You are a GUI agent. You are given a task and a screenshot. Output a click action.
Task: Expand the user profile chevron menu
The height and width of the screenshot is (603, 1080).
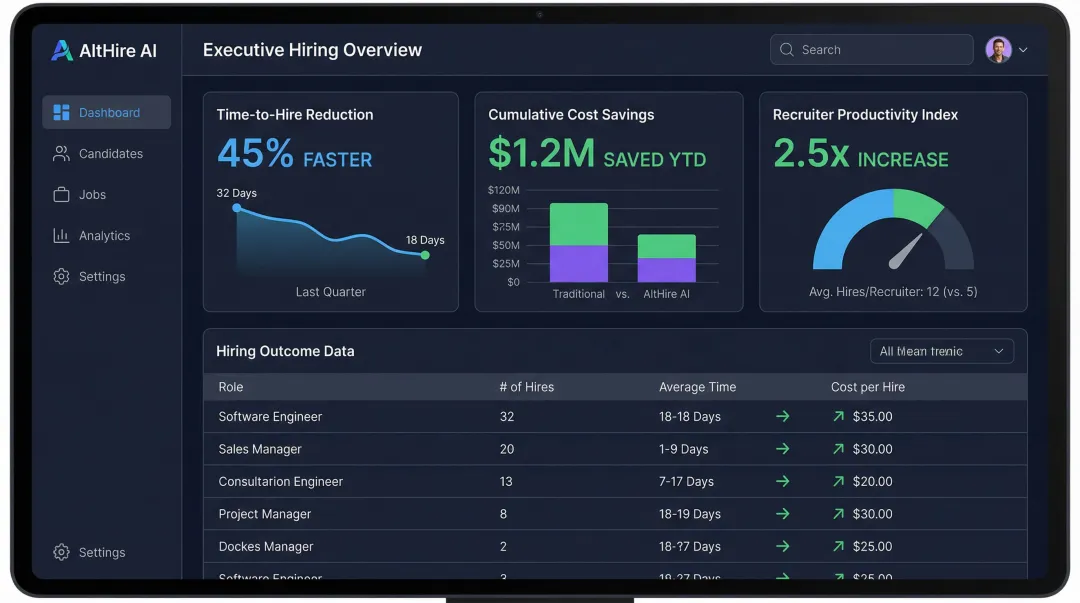pos(1023,49)
